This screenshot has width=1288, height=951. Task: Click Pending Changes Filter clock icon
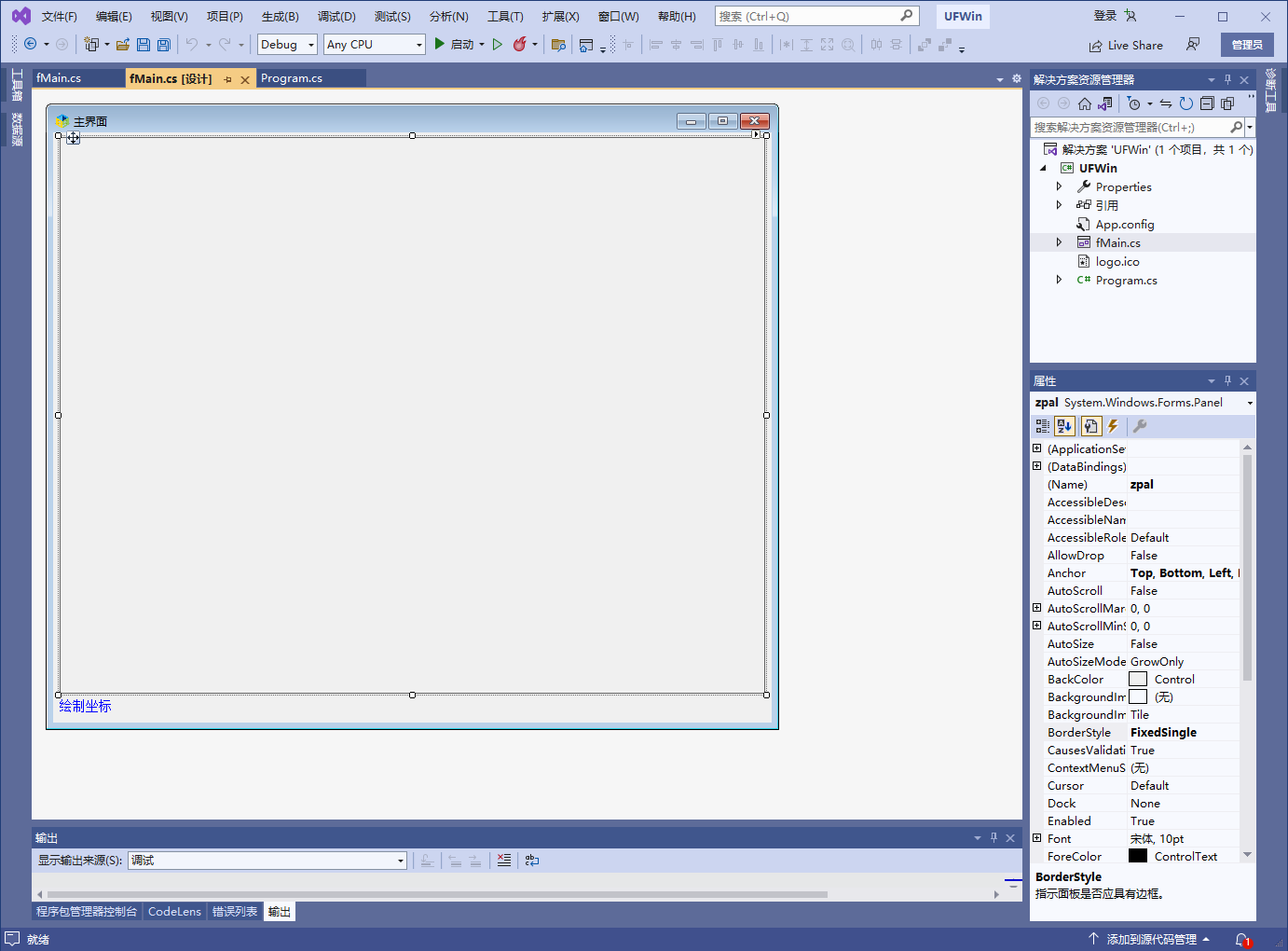point(1133,103)
